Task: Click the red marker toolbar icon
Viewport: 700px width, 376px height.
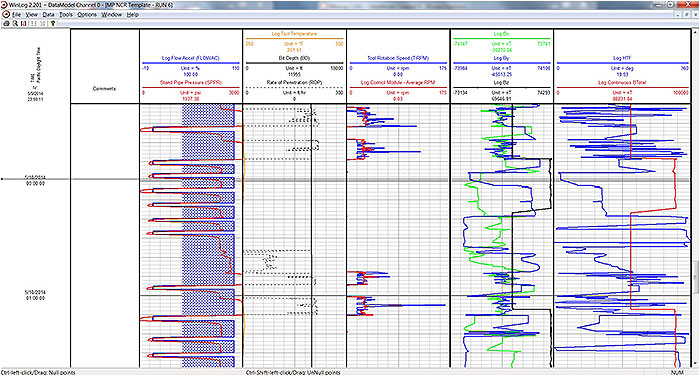Action: pos(24,23)
